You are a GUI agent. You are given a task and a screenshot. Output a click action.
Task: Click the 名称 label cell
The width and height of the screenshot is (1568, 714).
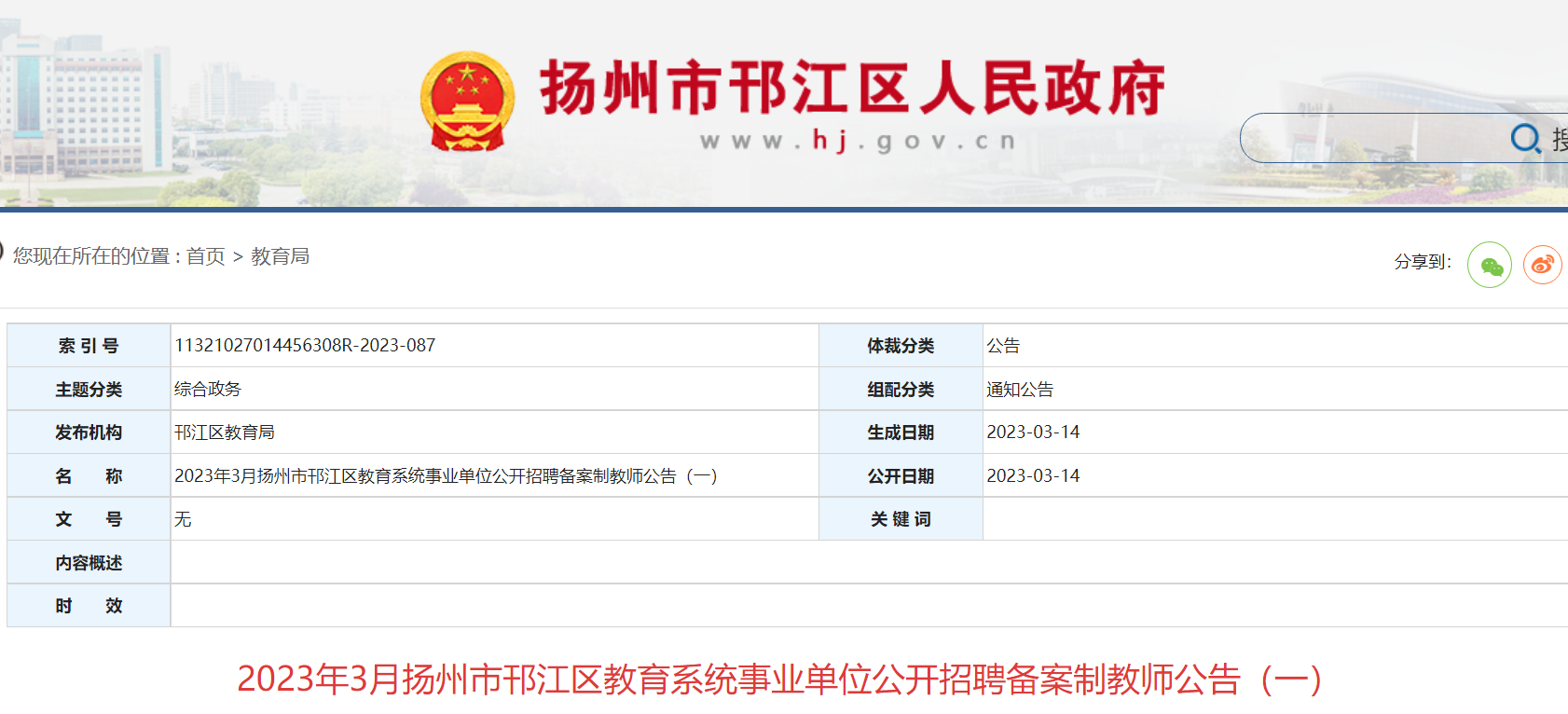[89, 476]
